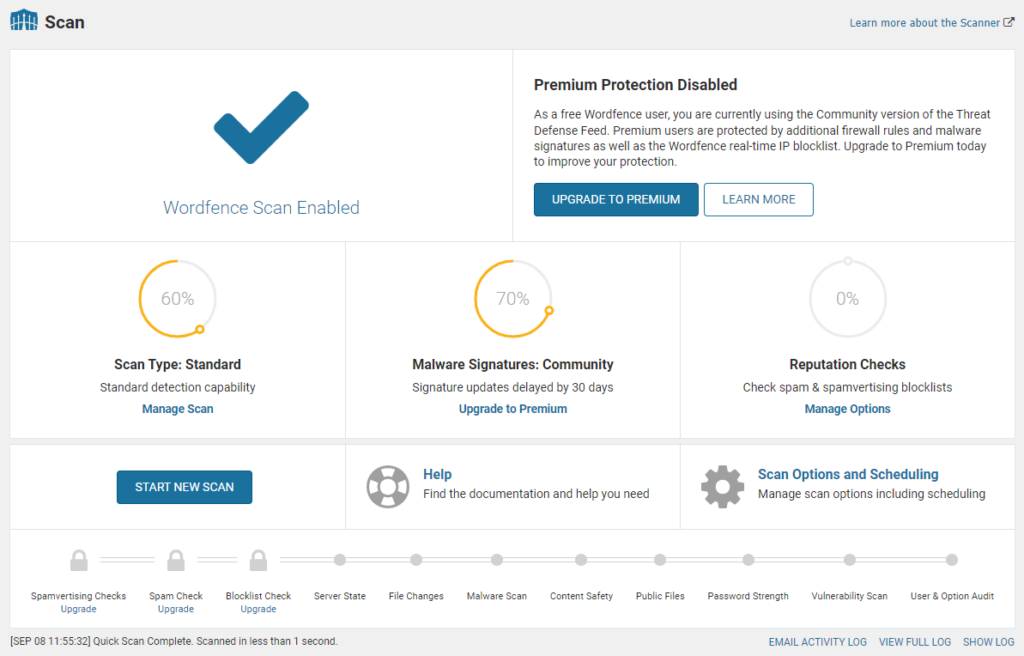1024x656 pixels.
Task: Click Upgrade under Spamvertising Checks
Action: (78, 609)
